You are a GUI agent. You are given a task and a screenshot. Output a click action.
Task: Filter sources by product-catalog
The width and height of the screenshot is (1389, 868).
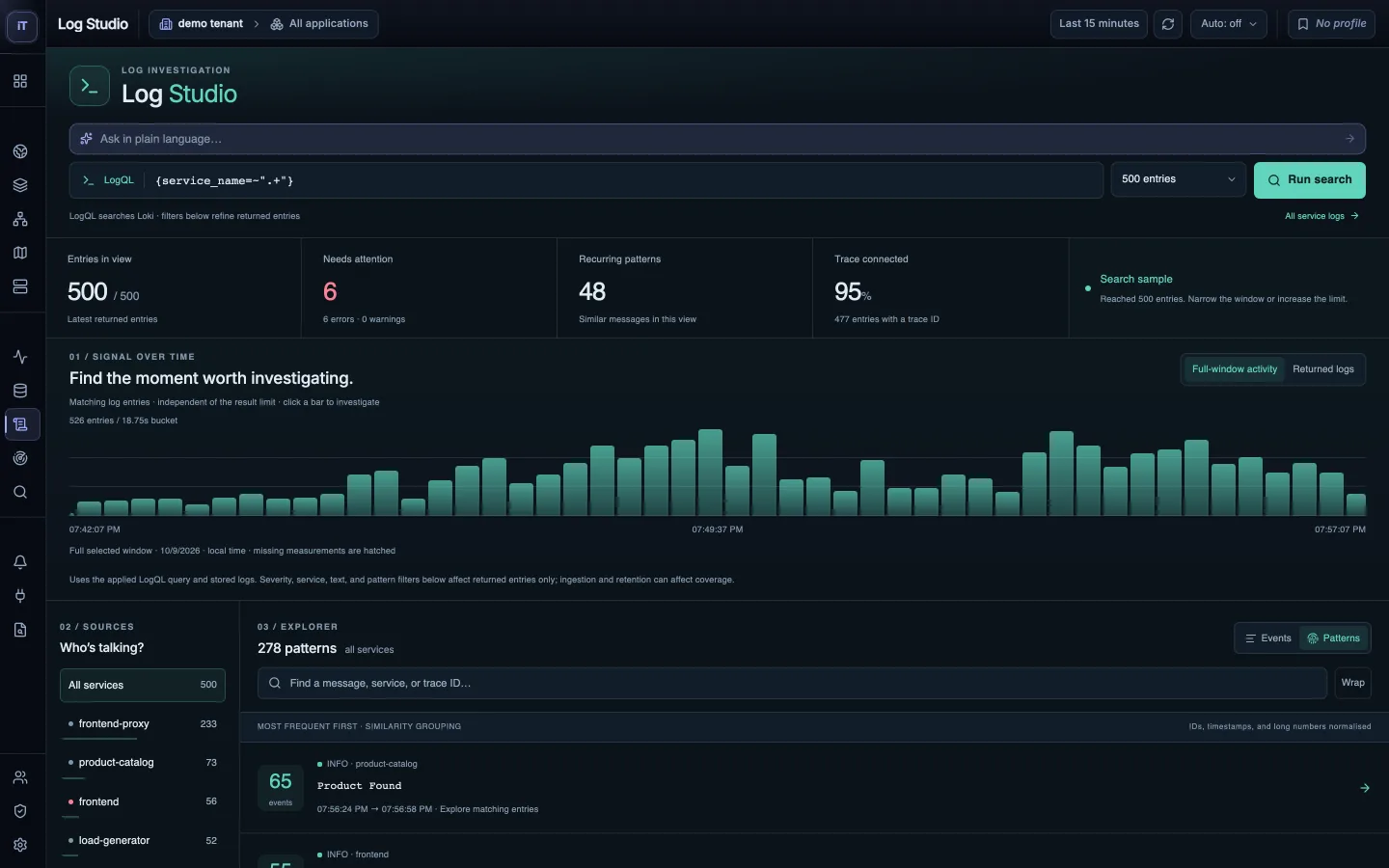(143, 763)
